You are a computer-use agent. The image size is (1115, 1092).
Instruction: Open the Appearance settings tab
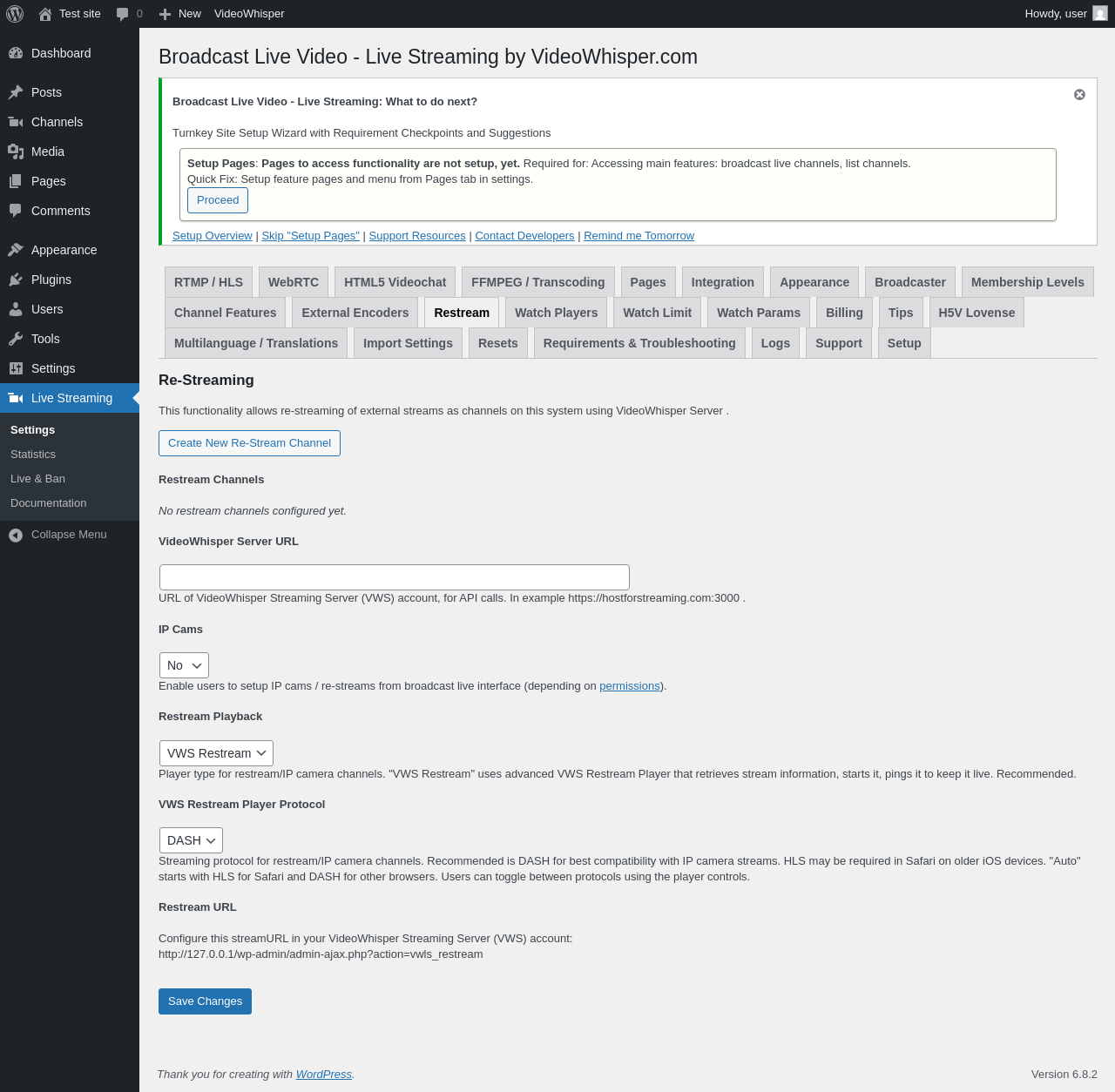click(x=814, y=282)
